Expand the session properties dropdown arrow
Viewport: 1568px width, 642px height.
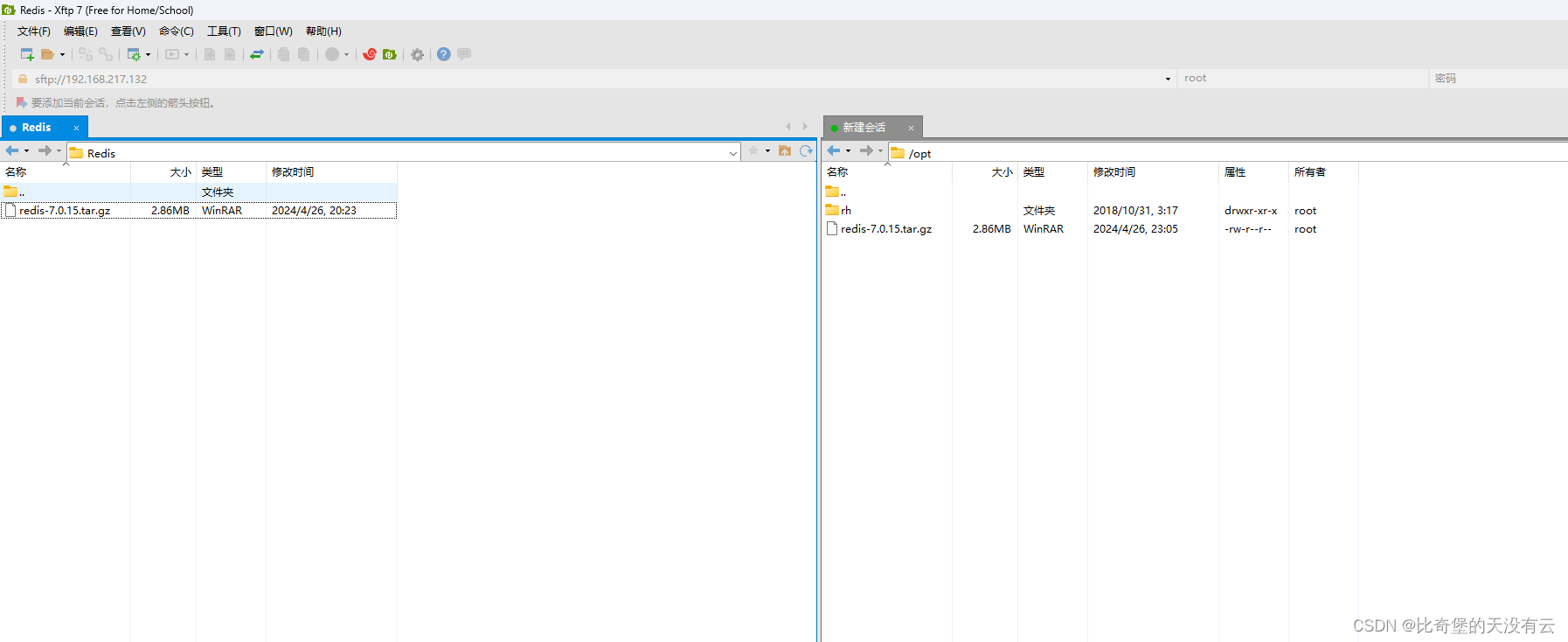[x=148, y=54]
